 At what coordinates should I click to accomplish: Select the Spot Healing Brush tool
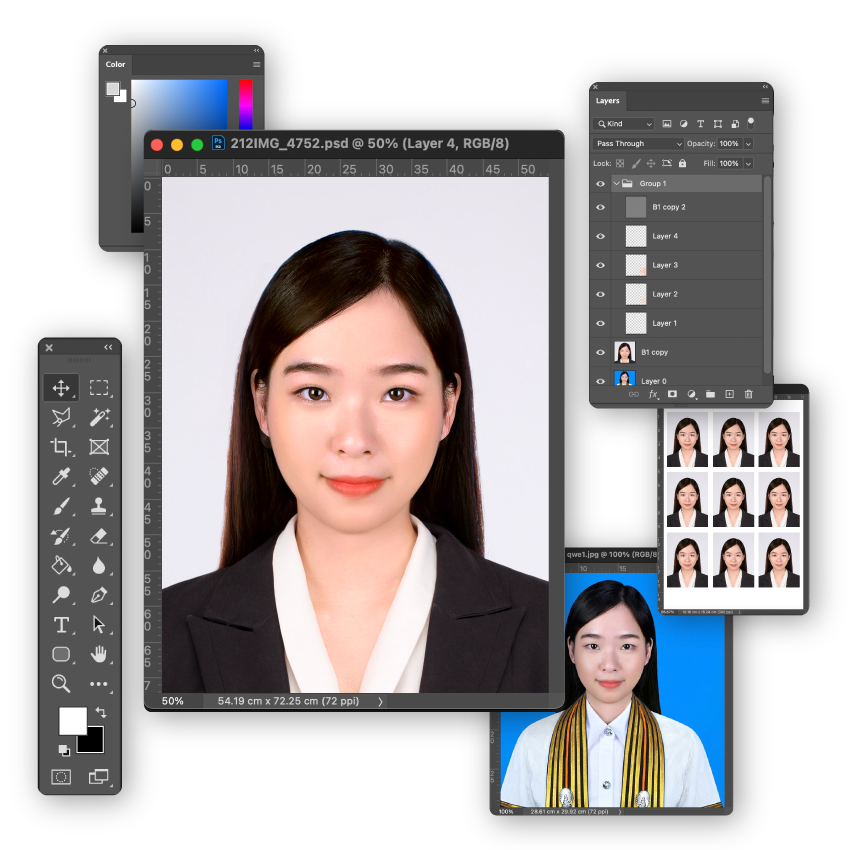click(x=99, y=476)
